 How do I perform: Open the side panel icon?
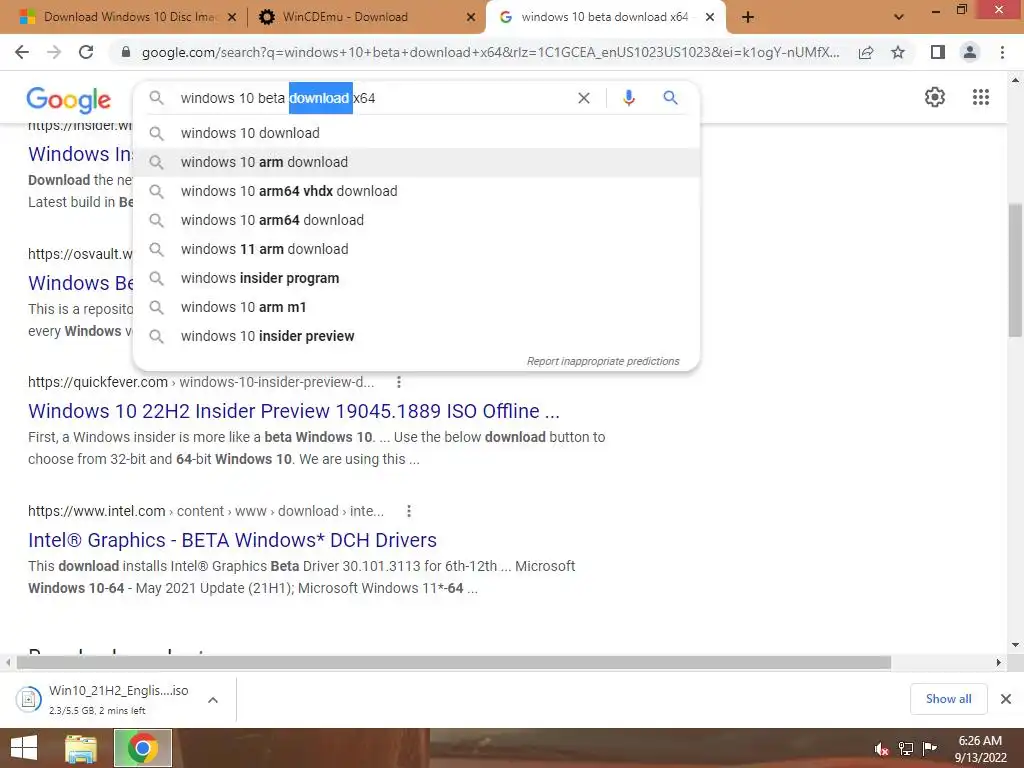[938, 52]
